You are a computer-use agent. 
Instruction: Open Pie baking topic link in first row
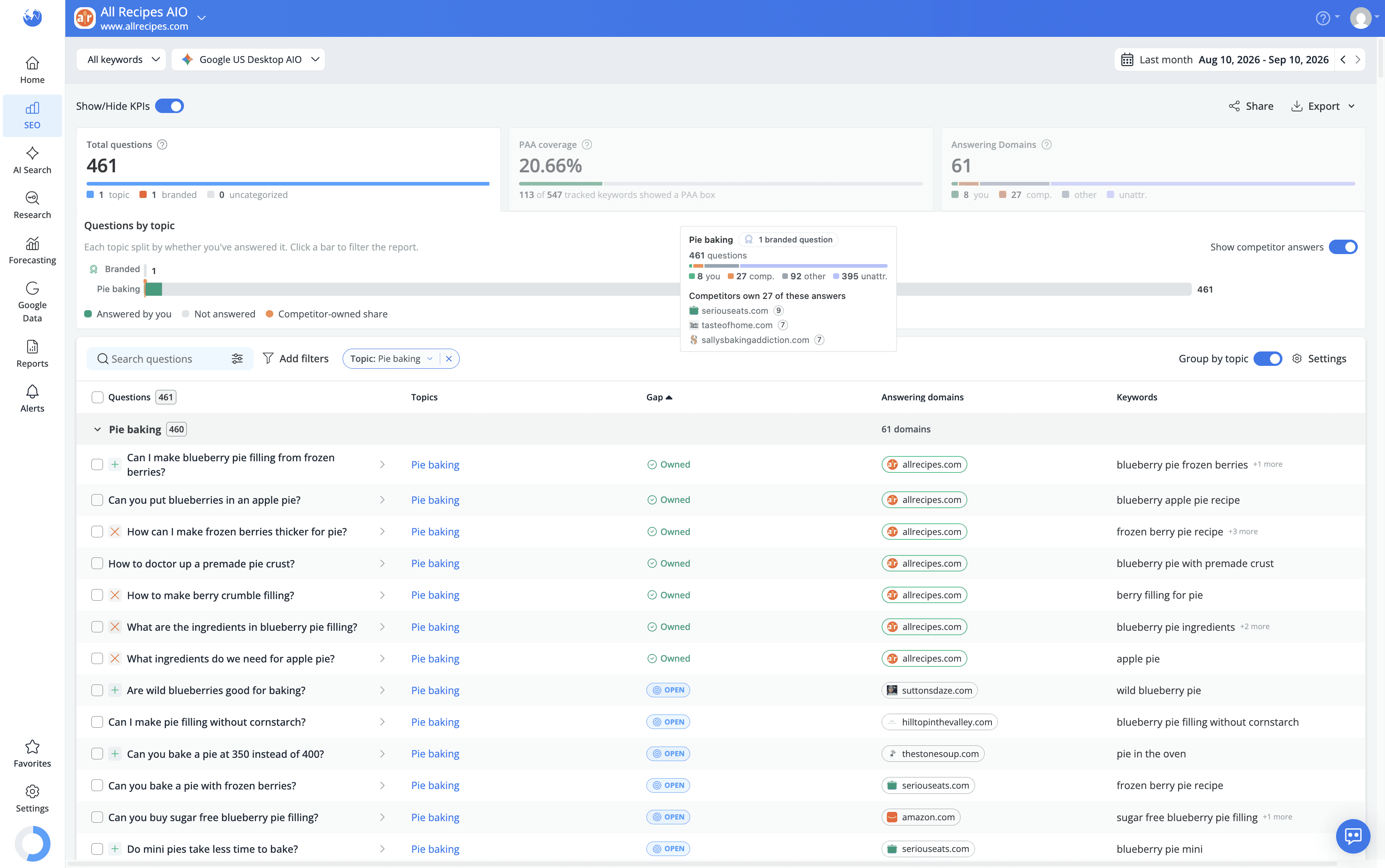pyautogui.click(x=435, y=464)
